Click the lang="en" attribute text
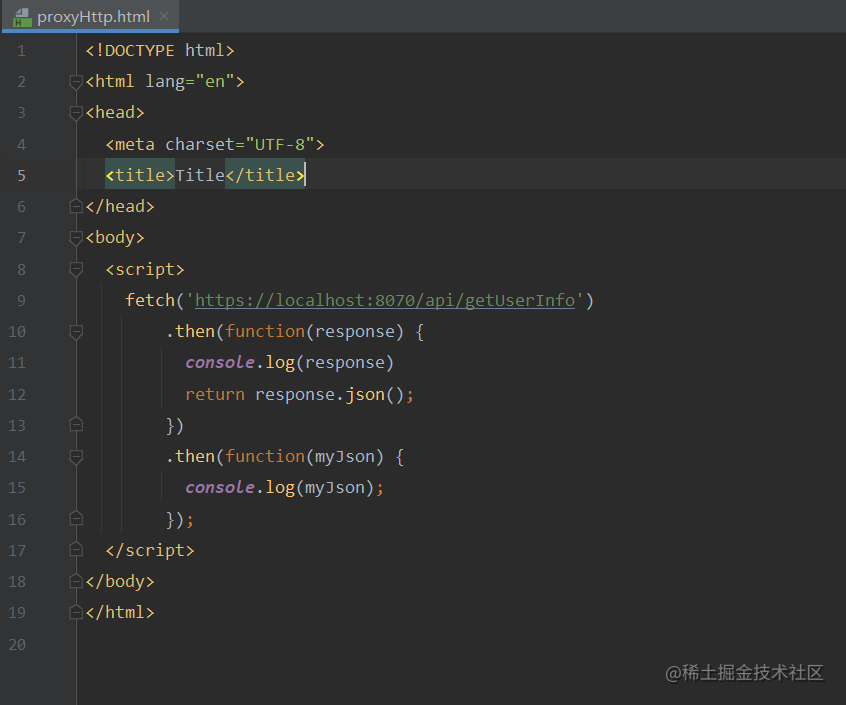This screenshot has height=705, width=846. [190, 82]
